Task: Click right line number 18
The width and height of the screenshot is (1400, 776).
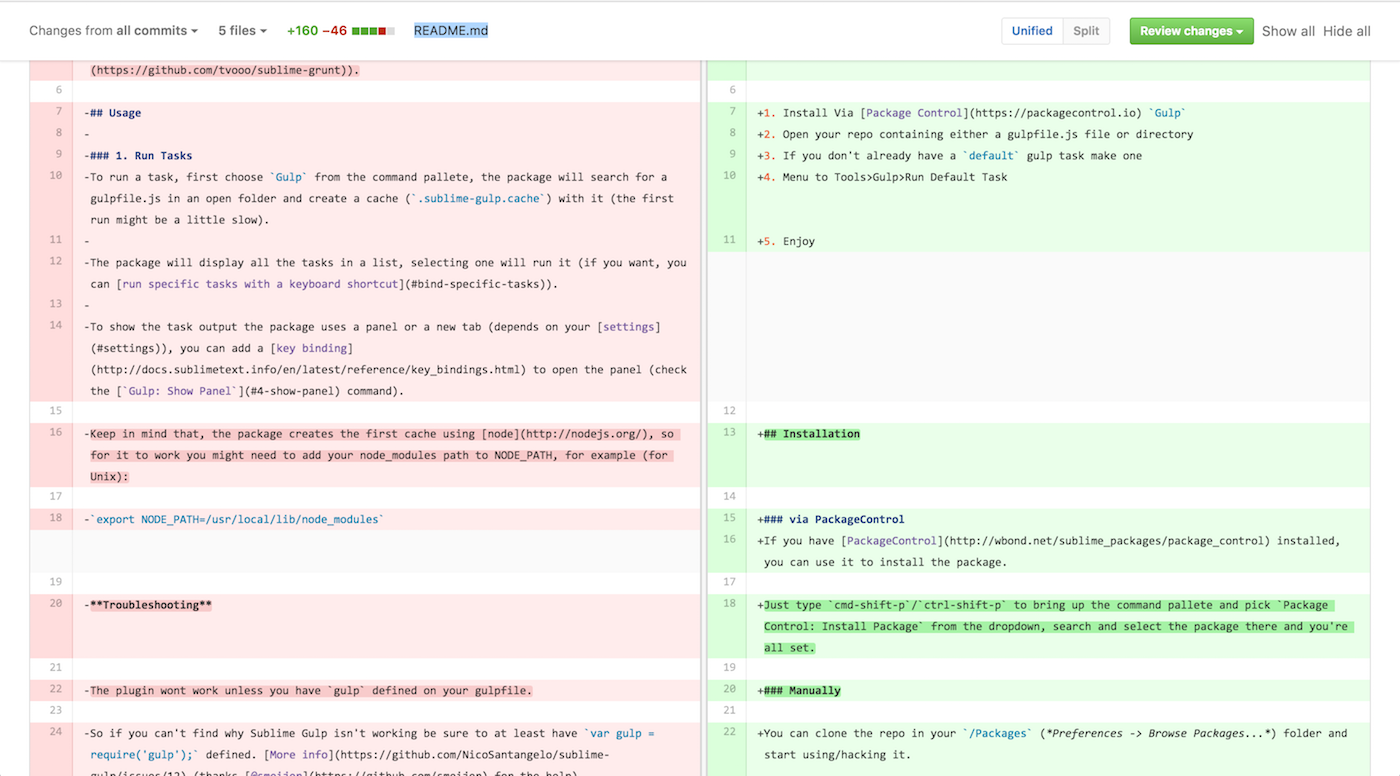Action: coord(730,604)
